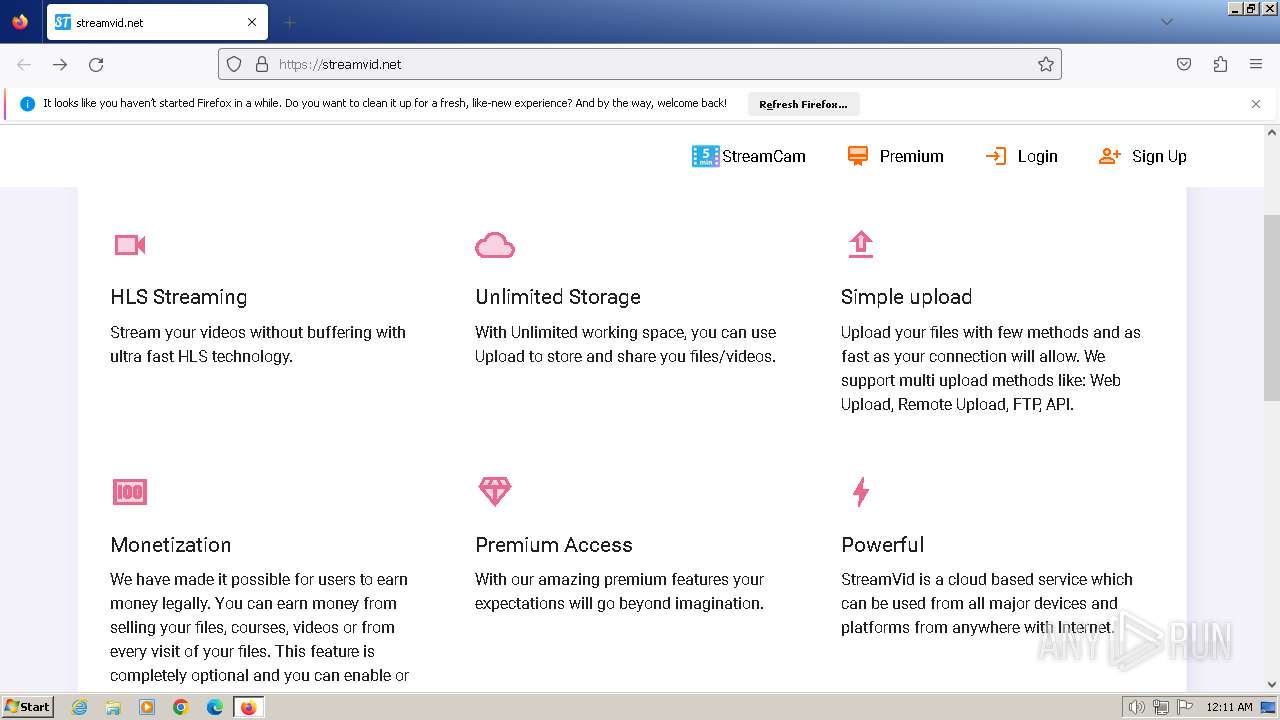Screen dimensions: 1280x720
Task: Click the scrollbar up arrow
Action: [1272, 132]
